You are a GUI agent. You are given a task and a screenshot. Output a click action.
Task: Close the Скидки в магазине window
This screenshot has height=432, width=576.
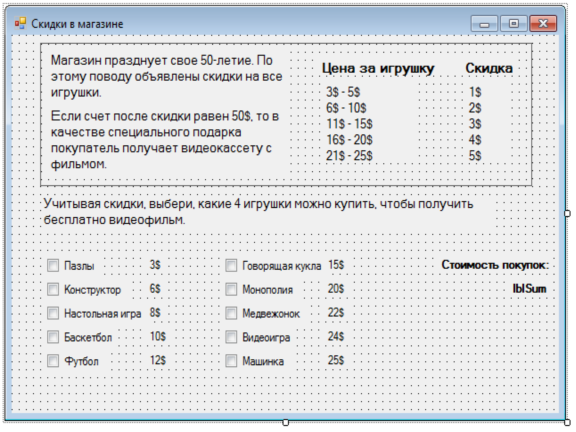coord(543,24)
